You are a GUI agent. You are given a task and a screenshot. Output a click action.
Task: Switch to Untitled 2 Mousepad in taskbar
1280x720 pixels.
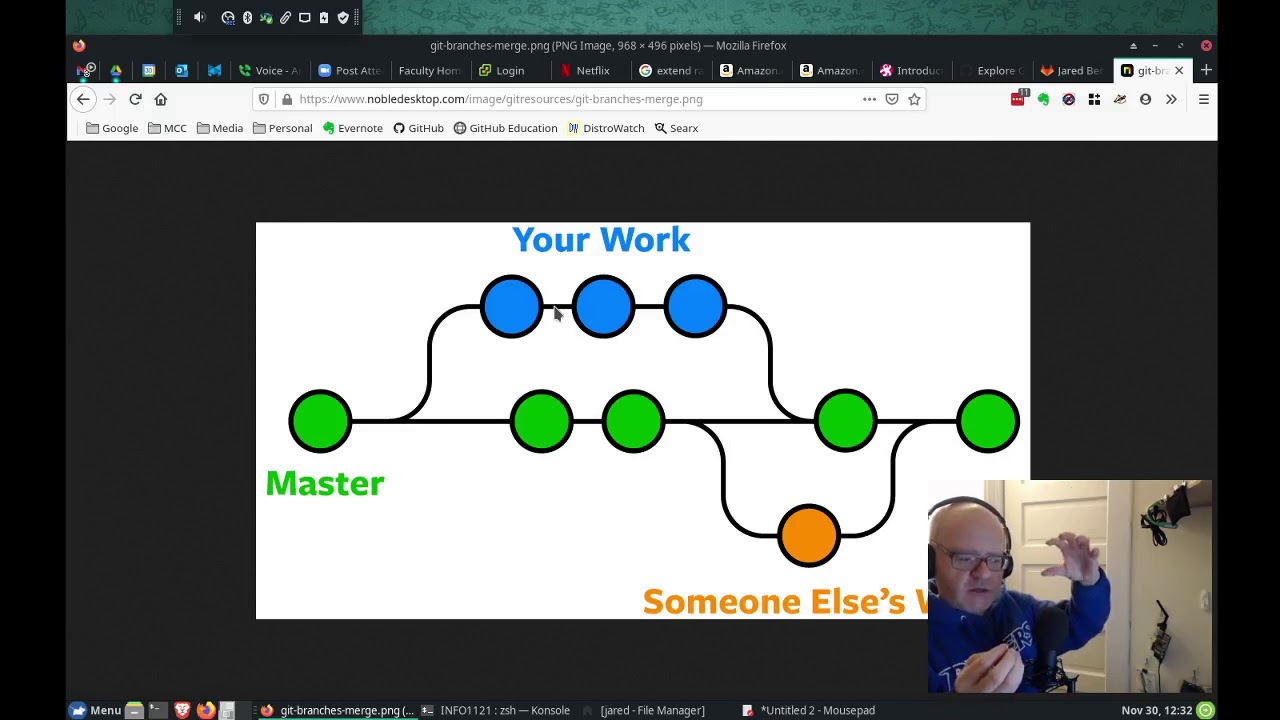point(808,710)
